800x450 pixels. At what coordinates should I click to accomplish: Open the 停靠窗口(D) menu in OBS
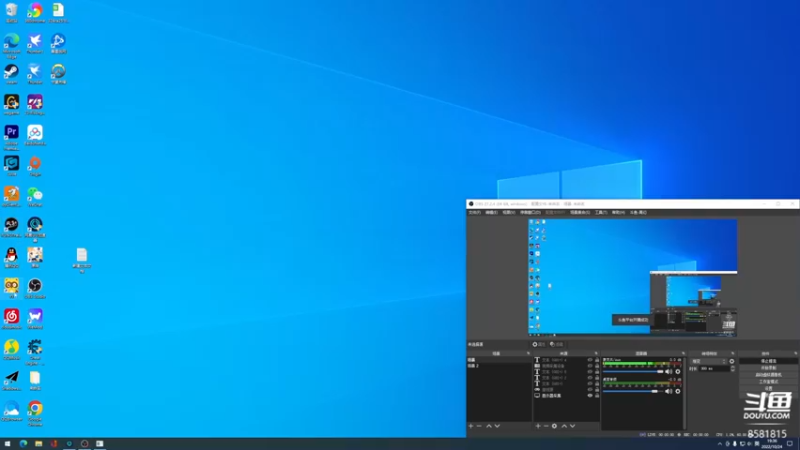click(x=530, y=212)
